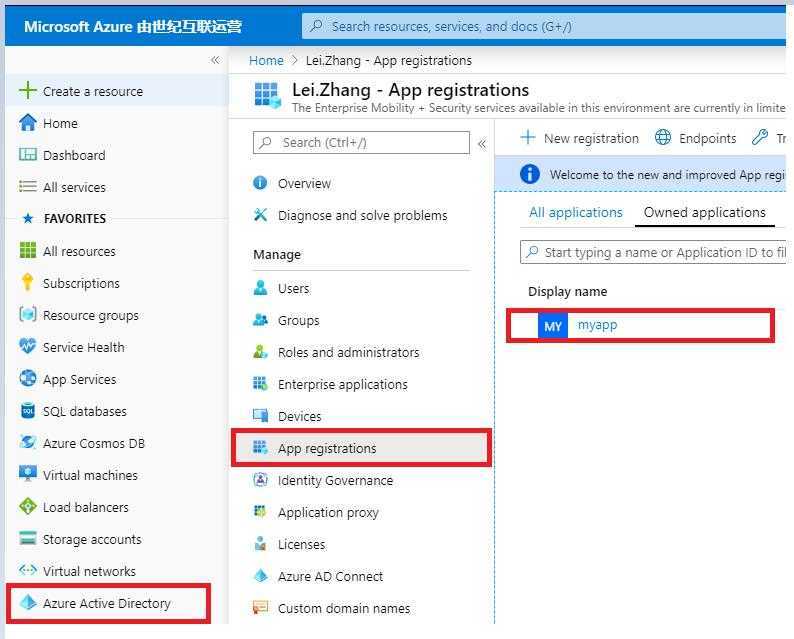This screenshot has width=794, height=639.
Task: Collapse the directory menu pane
Action: pyautogui.click(x=482, y=144)
